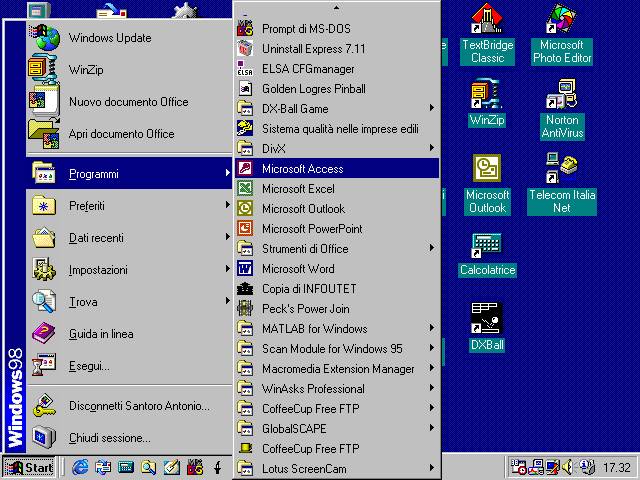Open Dati recenti submenu
640x480 pixels.
129,238
